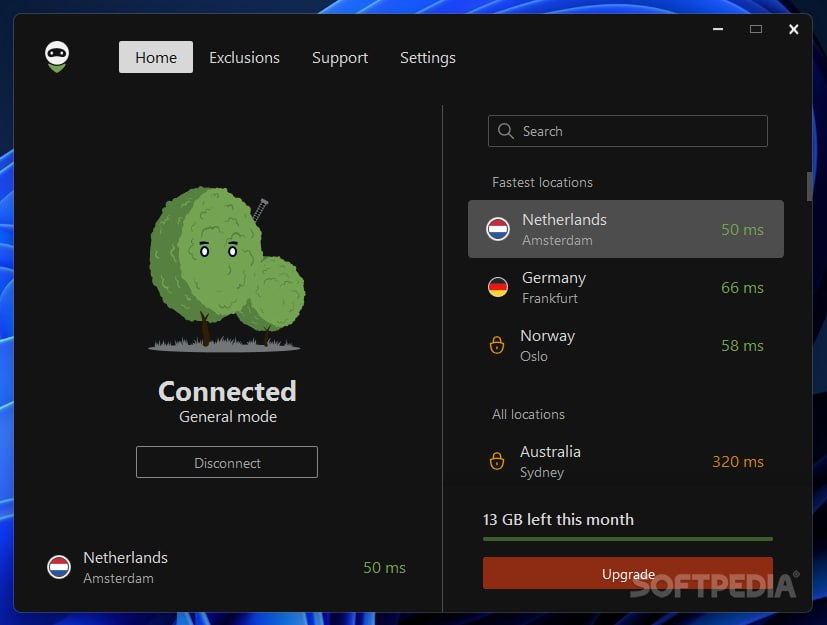Image resolution: width=827 pixels, height=625 pixels.
Task: Click the 66 ms latency value
Action: [x=742, y=287]
